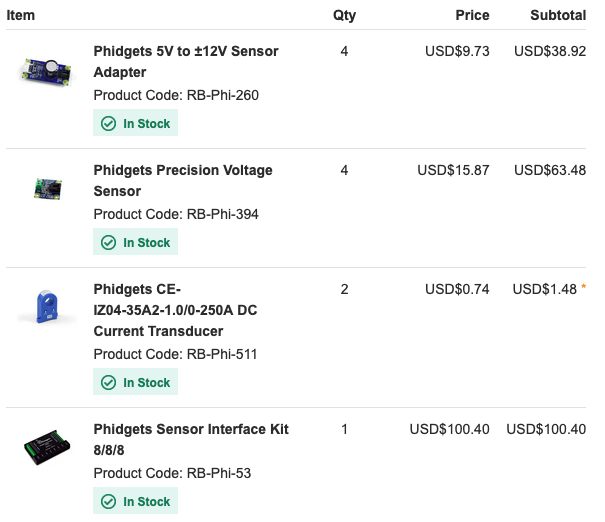Select the In Stock checkmark icon for RB-Phi-260
This screenshot has width=605, height=522.
tap(108, 124)
